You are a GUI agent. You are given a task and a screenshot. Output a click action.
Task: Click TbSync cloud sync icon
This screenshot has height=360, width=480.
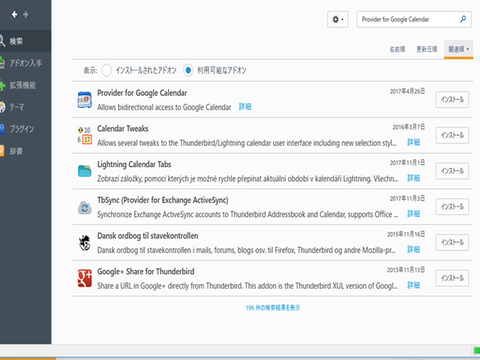click(85, 207)
